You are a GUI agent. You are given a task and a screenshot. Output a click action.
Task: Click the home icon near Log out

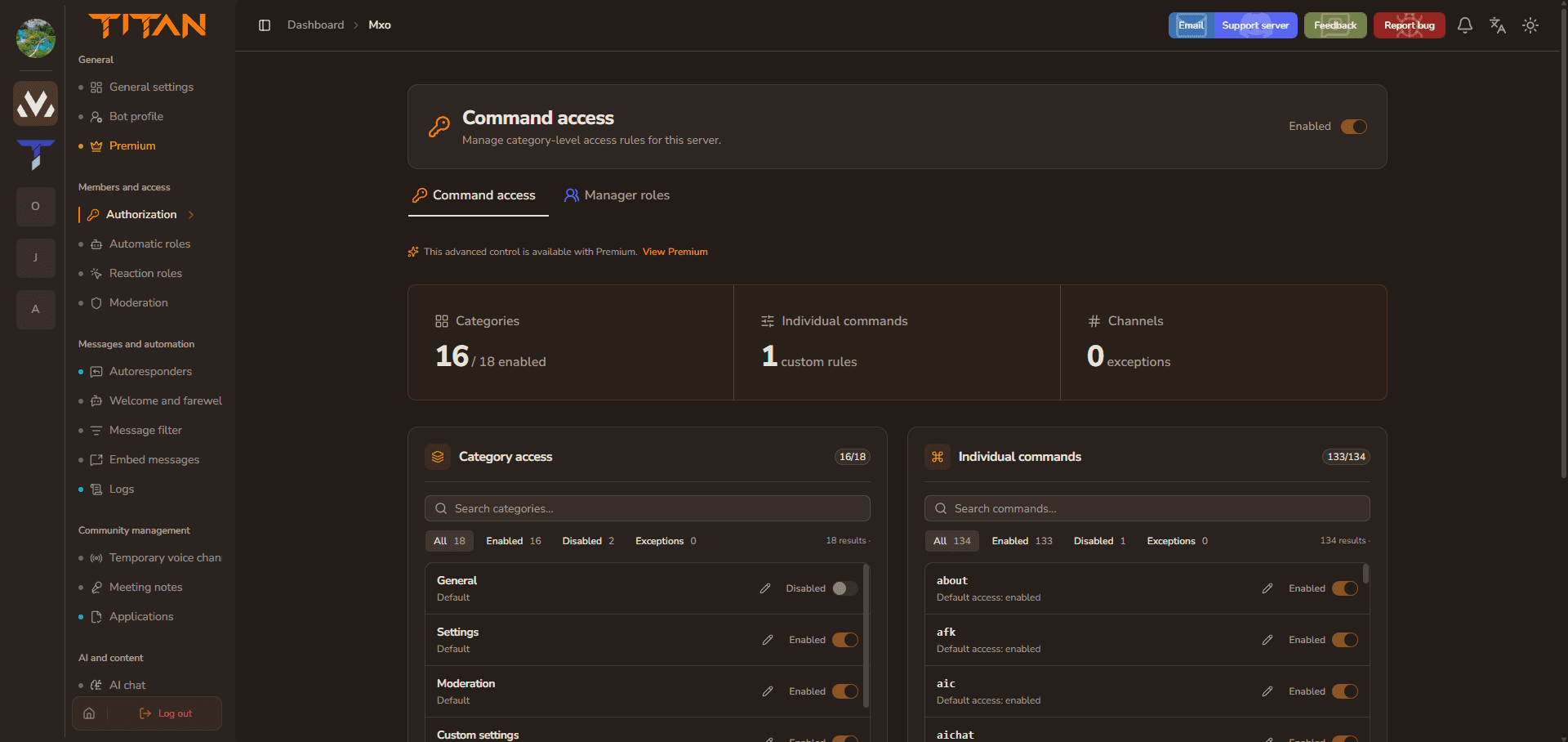click(89, 713)
